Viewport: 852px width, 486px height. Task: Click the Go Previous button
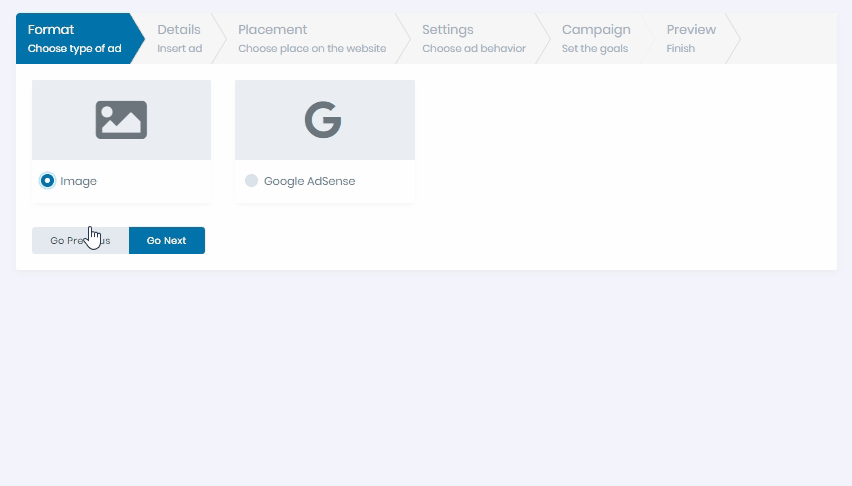pyautogui.click(x=80, y=240)
